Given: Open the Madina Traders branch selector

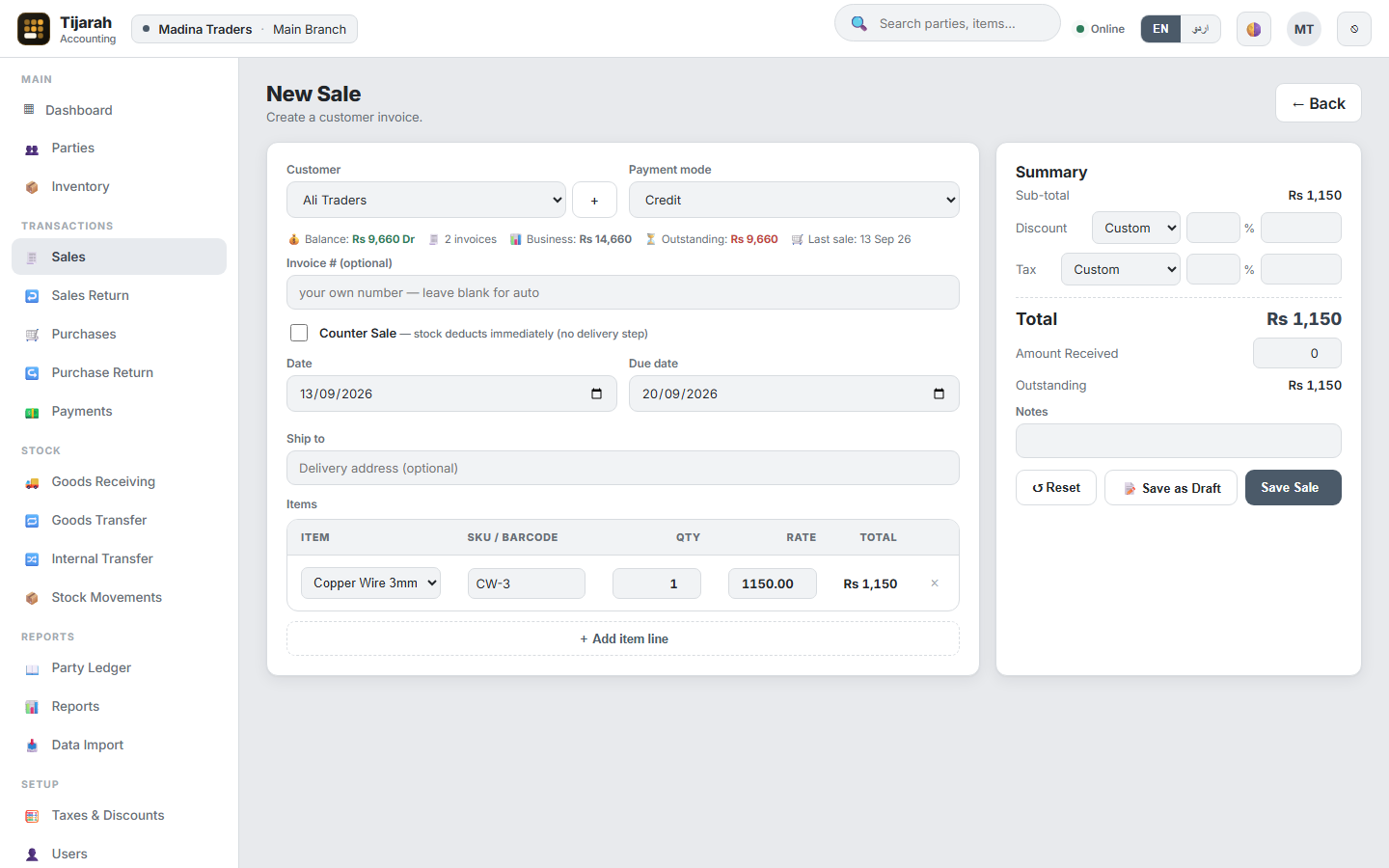Looking at the screenshot, I should click(x=244, y=29).
